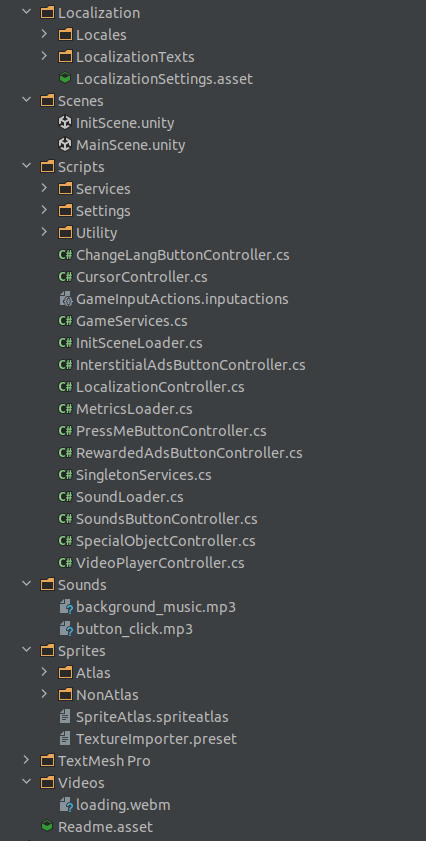Expand the Settings folder chevron
This screenshot has height=841, width=426.
45,210
